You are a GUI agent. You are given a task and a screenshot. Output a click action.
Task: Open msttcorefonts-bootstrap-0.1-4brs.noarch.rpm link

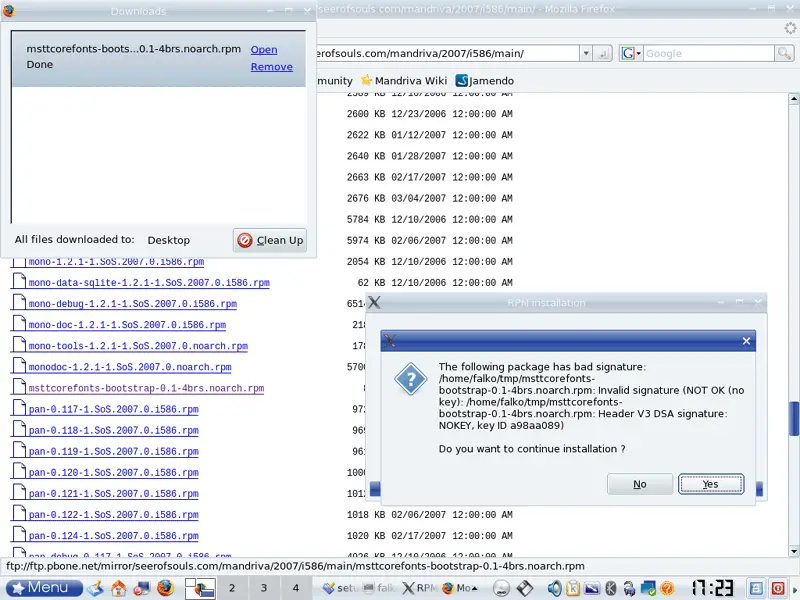[x=146, y=388]
